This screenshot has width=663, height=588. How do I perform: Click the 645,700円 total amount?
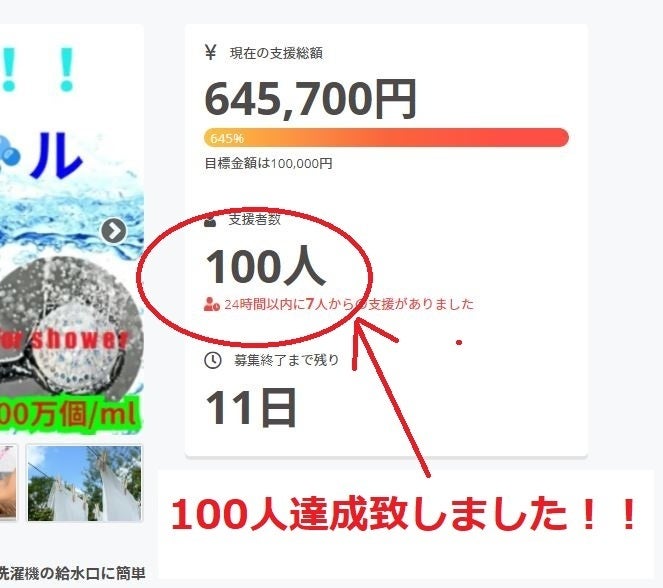coord(311,99)
